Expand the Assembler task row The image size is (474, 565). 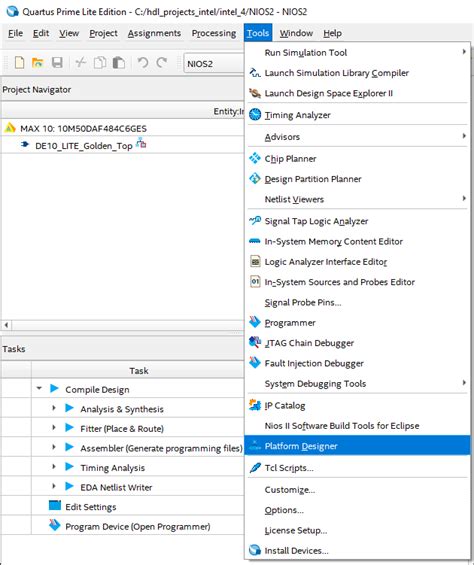[54, 447]
